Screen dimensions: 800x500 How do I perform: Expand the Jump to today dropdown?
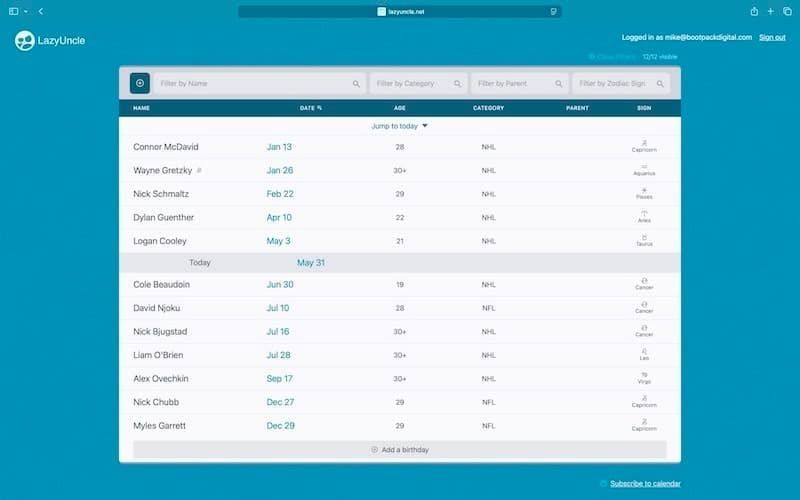tap(400, 126)
